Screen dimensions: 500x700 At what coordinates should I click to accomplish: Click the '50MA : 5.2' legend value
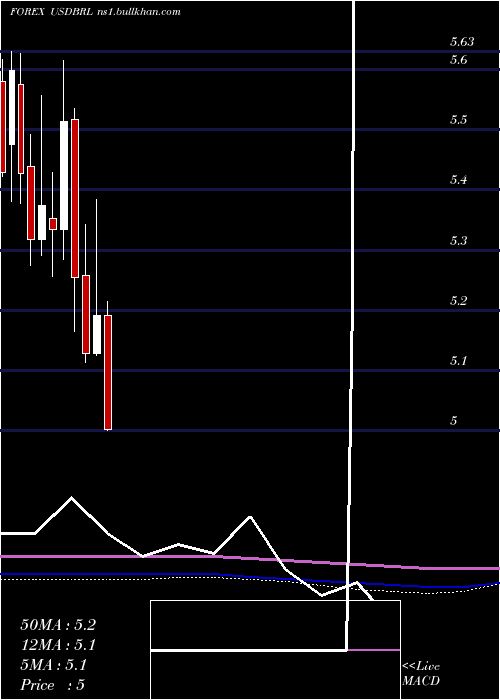pyautogui.click(x=58, y=625)
